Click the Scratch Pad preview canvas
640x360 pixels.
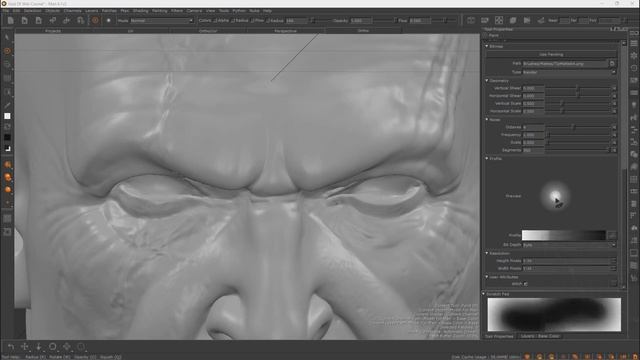(554, 314)
